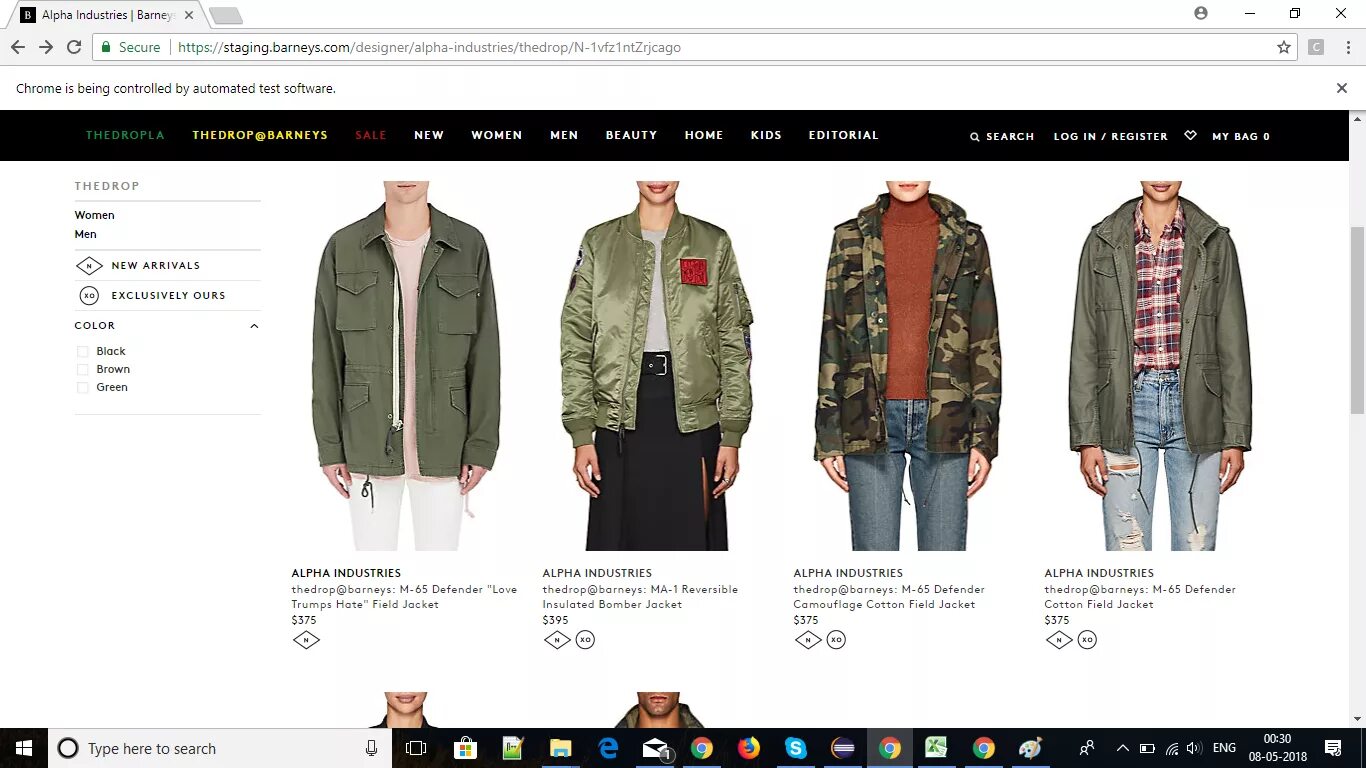Open the camouflage field jacket product image
The width and height of the screenshot is (1366, 768).
tap(908, 366)
